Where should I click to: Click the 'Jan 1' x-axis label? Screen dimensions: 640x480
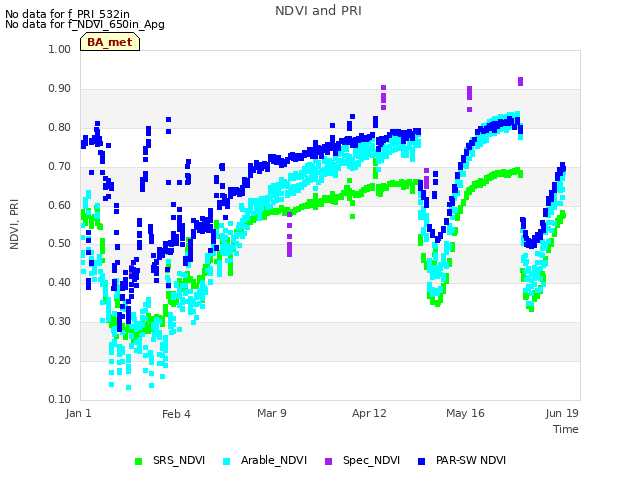(x=78, y=413)
